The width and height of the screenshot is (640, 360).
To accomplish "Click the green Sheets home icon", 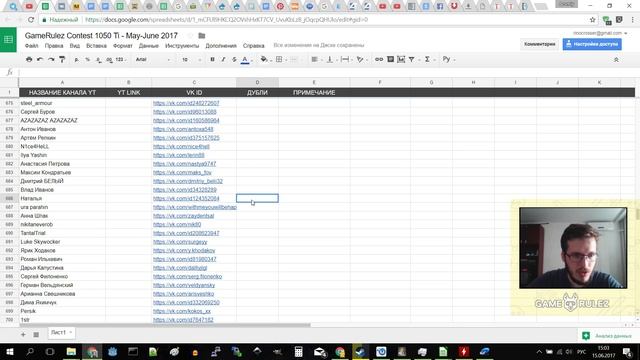I will point(8,40).
